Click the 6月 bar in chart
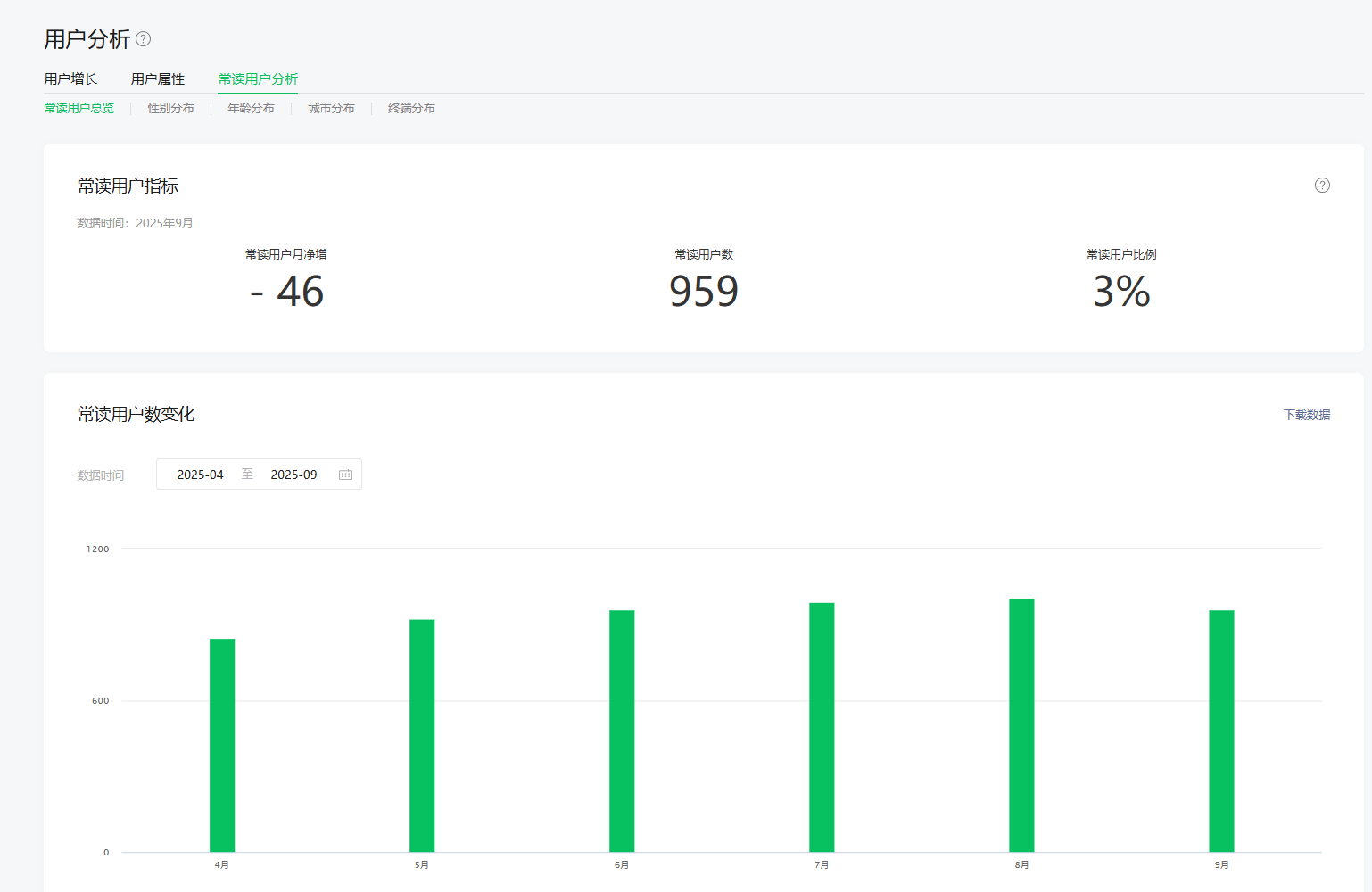Image resolution: width=1372 pixels, height=892 pixels. [x=622, y=731]
